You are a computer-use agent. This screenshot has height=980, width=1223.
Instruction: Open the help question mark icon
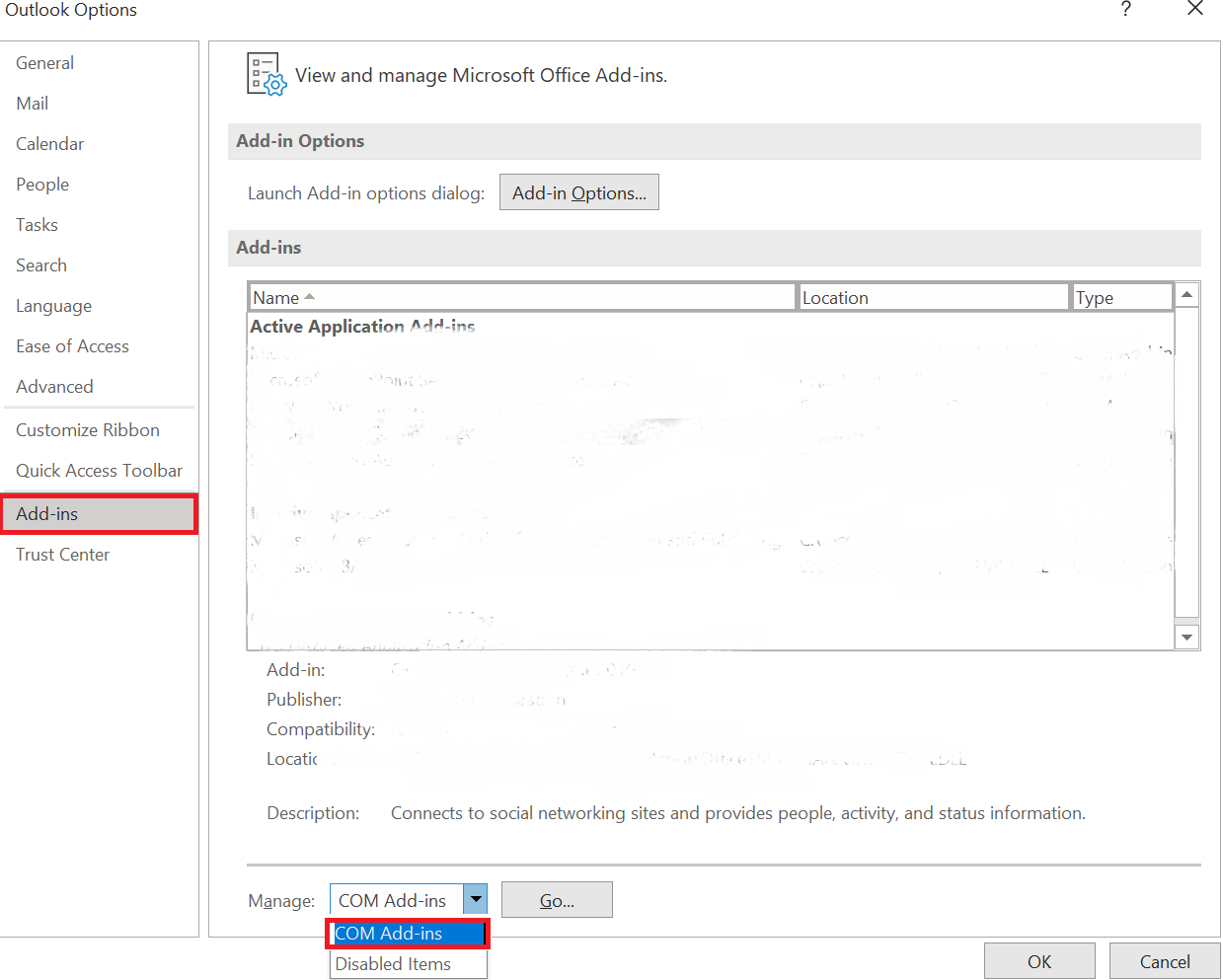click(1125, 9)
